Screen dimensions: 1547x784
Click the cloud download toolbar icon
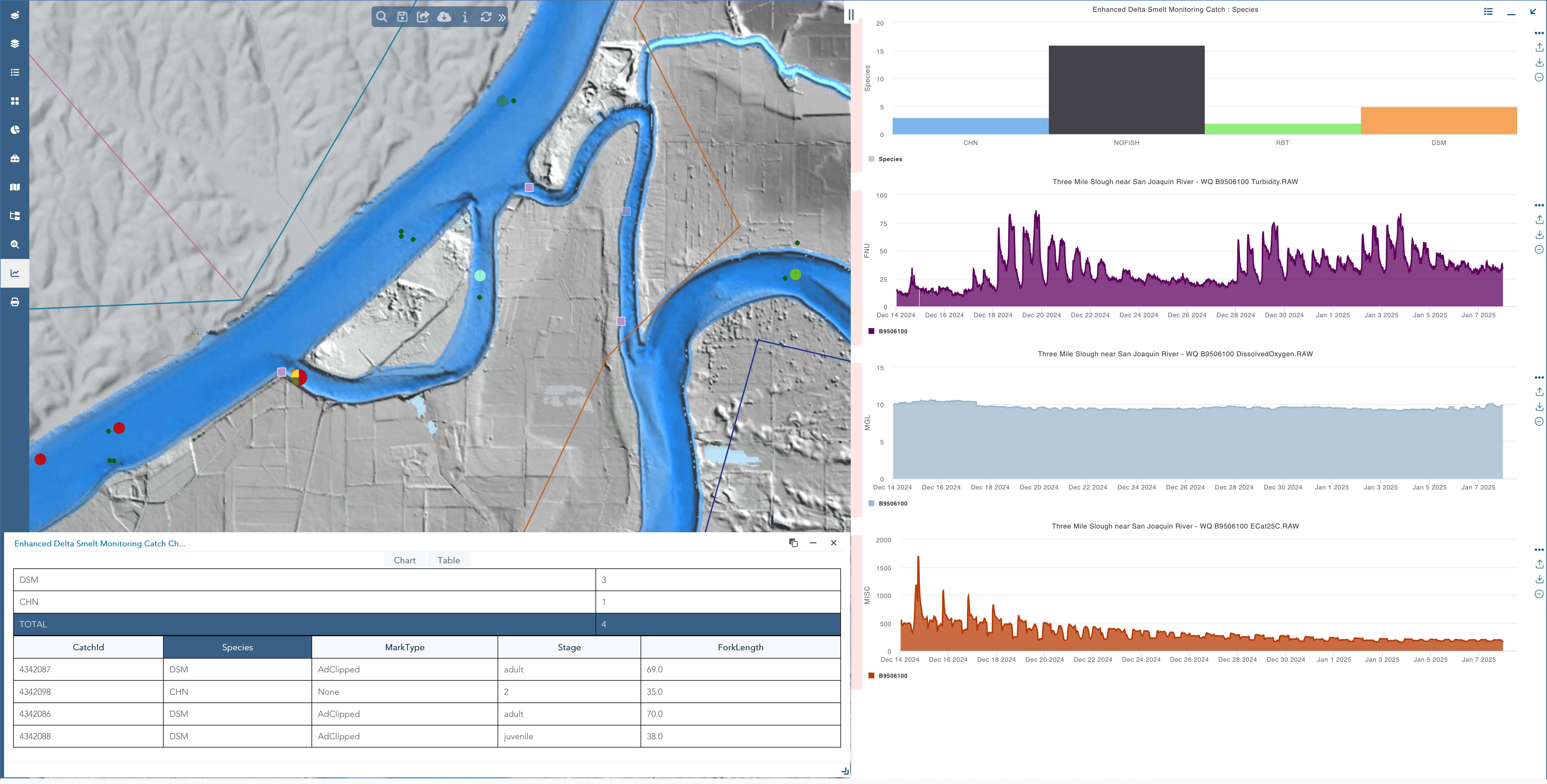444,17
